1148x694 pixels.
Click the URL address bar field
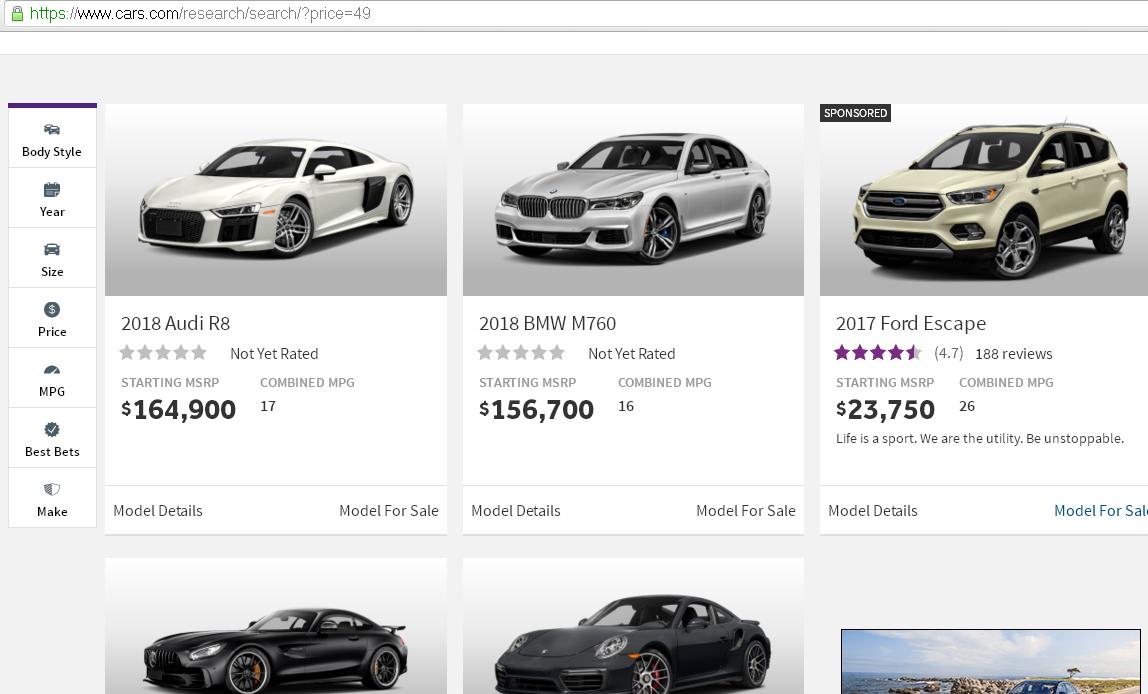point(575,13)
